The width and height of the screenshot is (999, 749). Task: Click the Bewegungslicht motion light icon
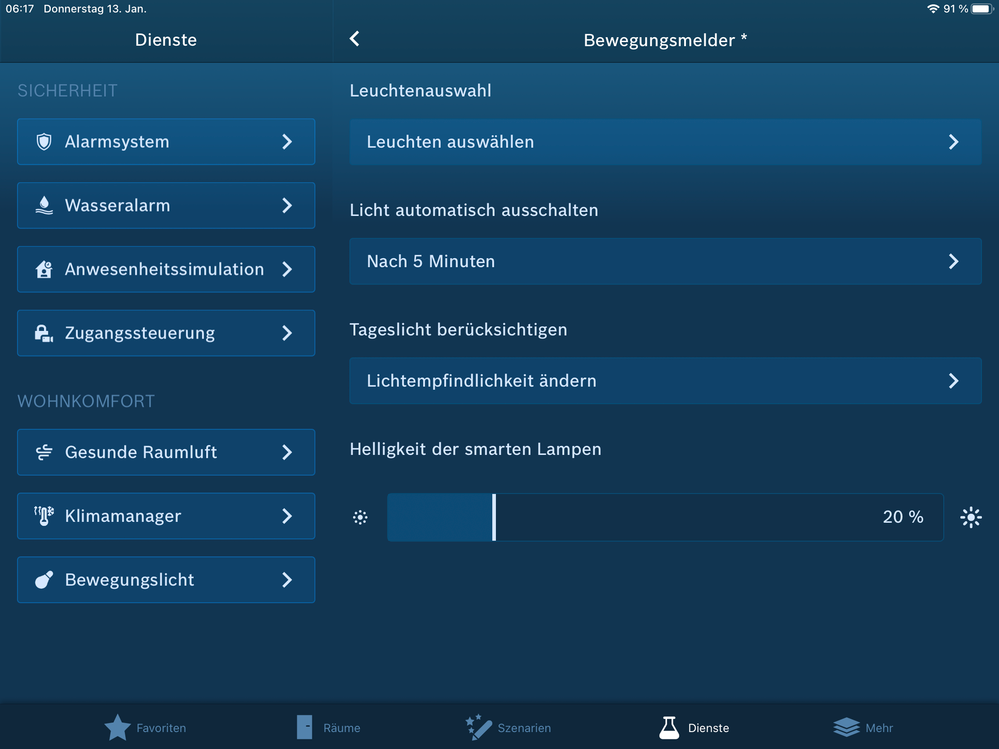pyautogui.click(x=43, y=580)
